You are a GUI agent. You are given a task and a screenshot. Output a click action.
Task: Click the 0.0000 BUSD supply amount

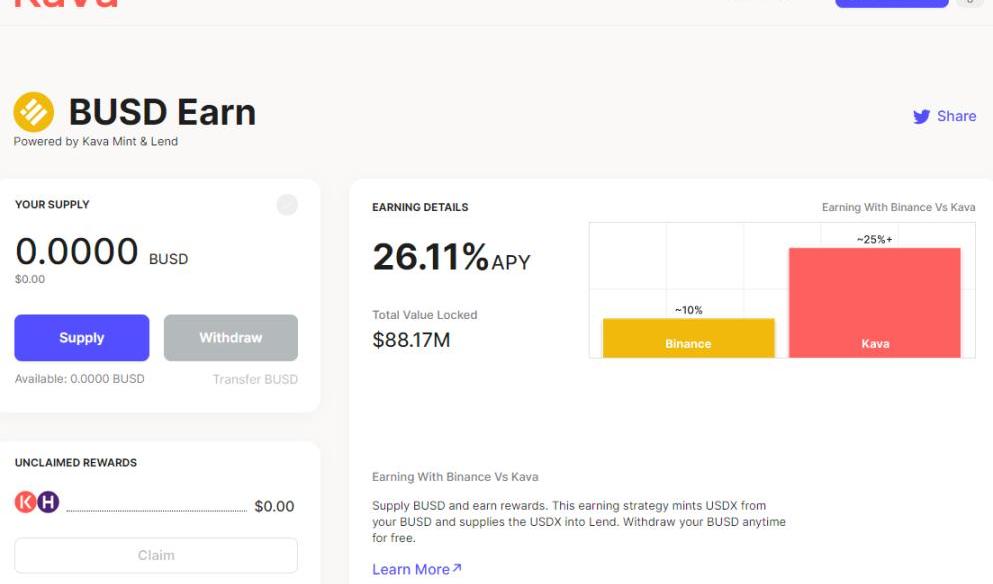(x=78, y=252)
